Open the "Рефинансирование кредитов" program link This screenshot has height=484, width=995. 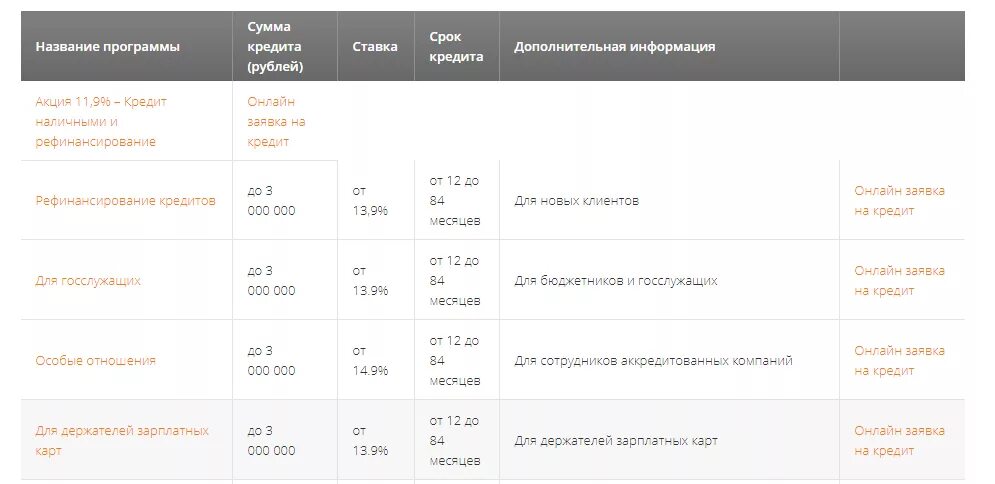(126, 200)
